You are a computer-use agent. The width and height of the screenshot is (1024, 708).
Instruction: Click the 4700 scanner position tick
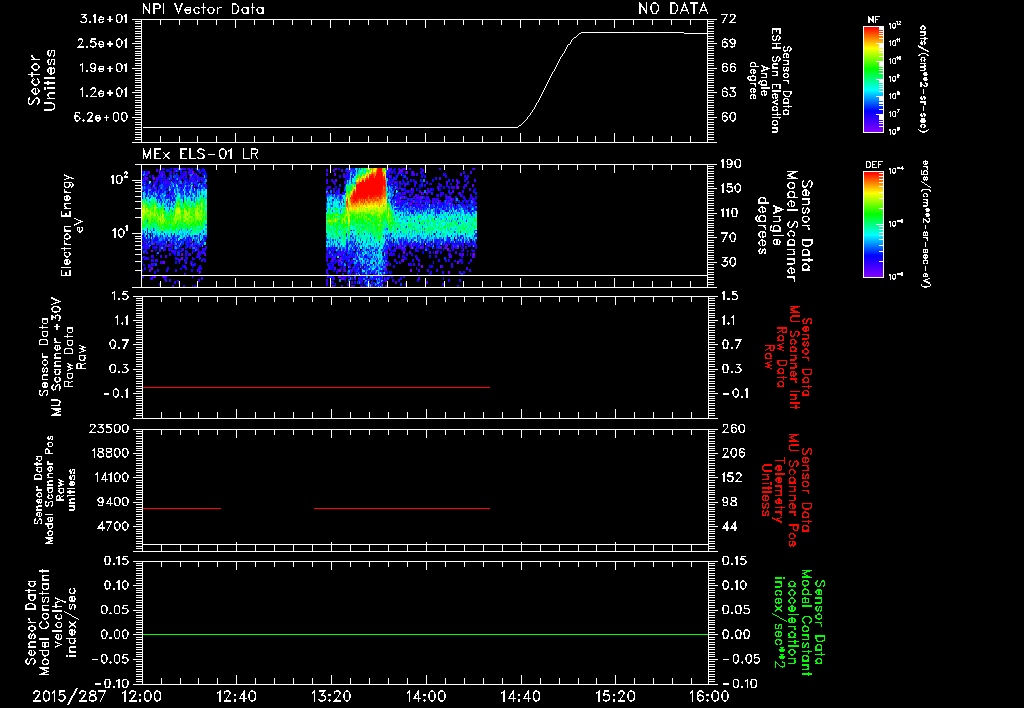[114, 526]
